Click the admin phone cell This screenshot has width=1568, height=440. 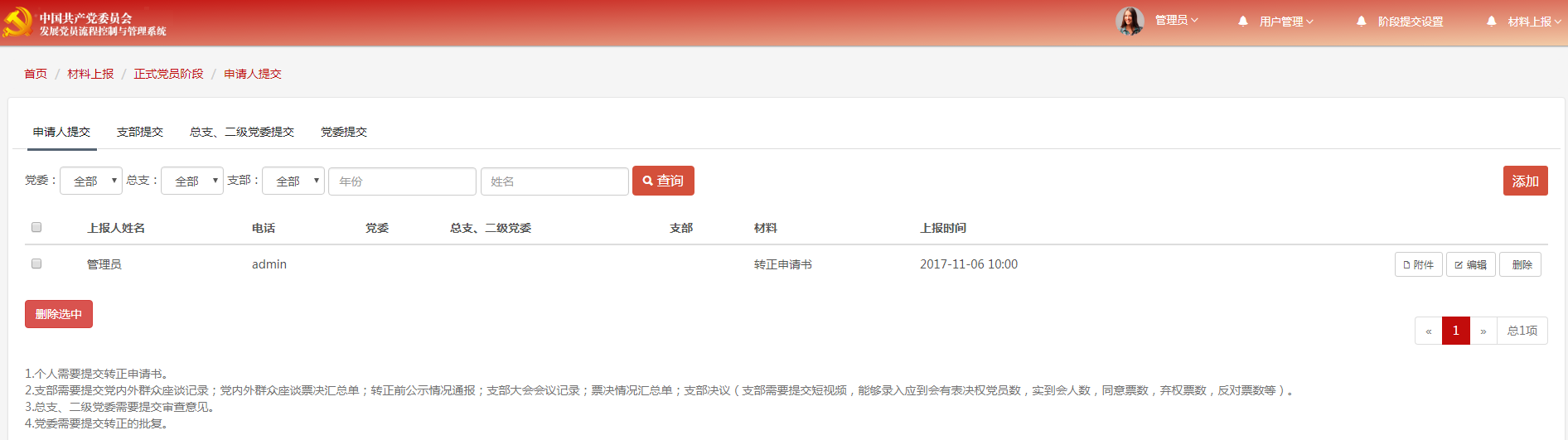click(x=269, y=264)
